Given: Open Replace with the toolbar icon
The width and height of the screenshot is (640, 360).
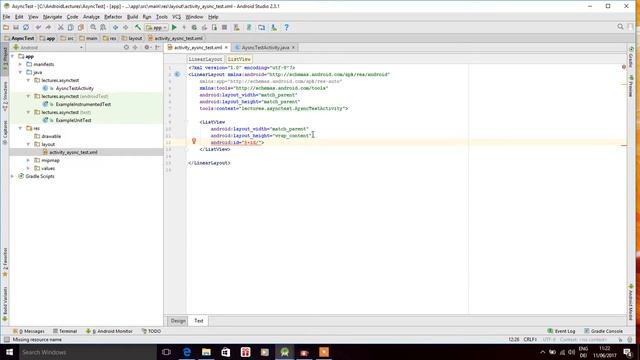Looking at the screenshot, I should 103,27.
